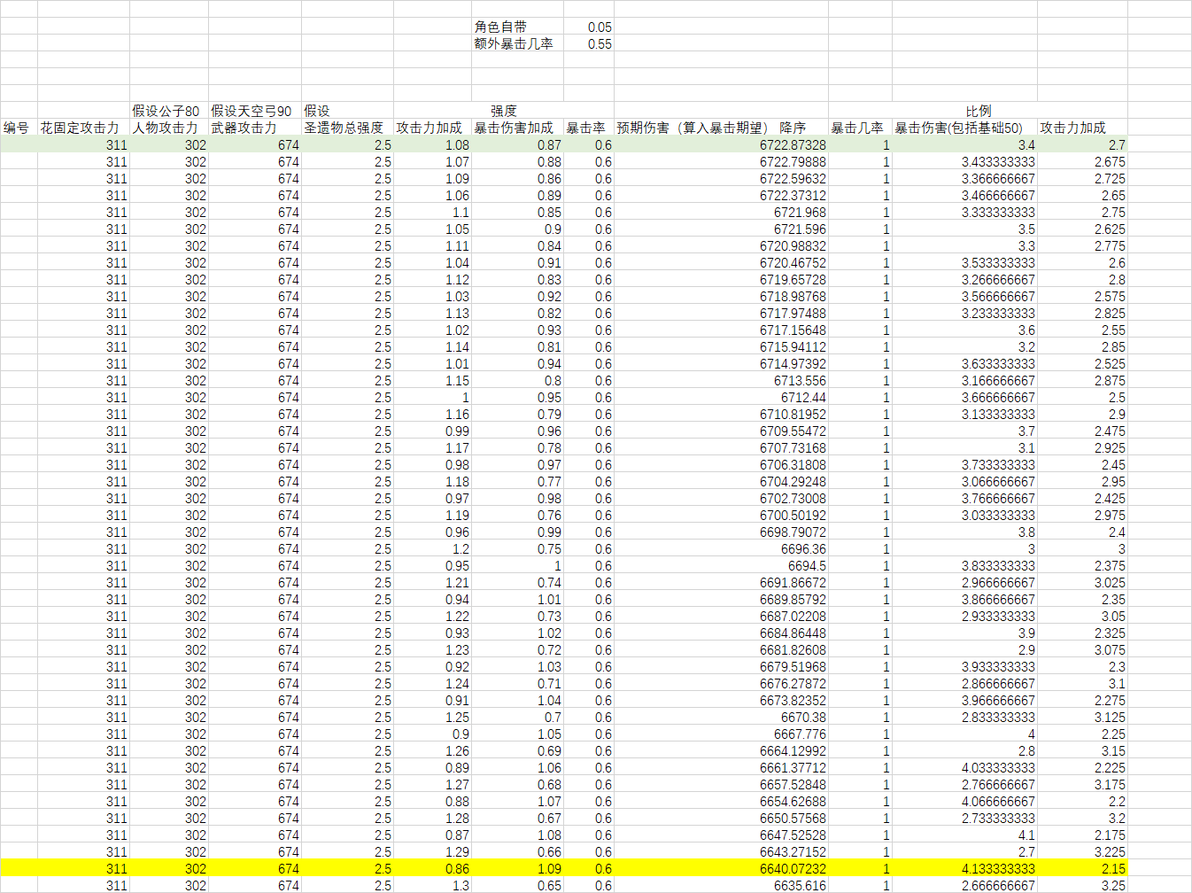
Task: Select the 暴击伤害(包括基础50) header
Action: click(x=965, y=128)
